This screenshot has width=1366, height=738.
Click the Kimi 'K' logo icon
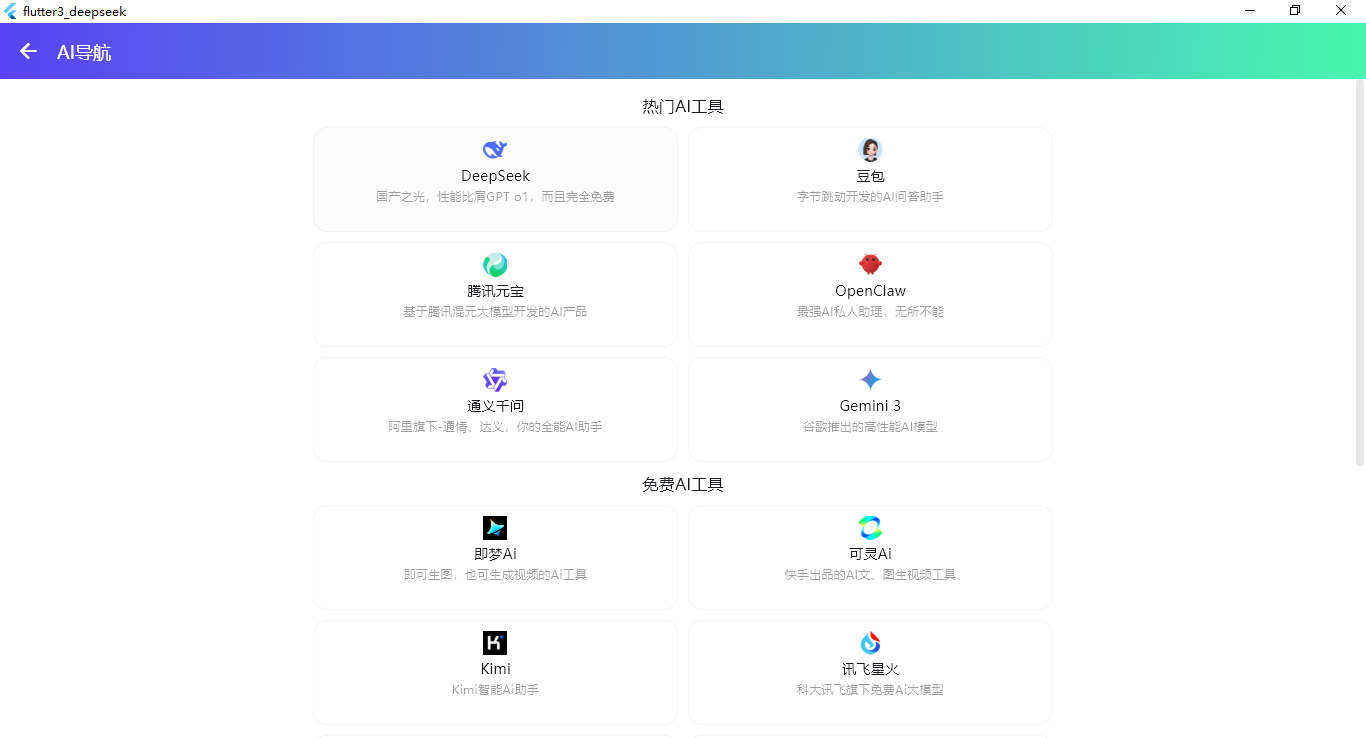(x=494, y=642)
